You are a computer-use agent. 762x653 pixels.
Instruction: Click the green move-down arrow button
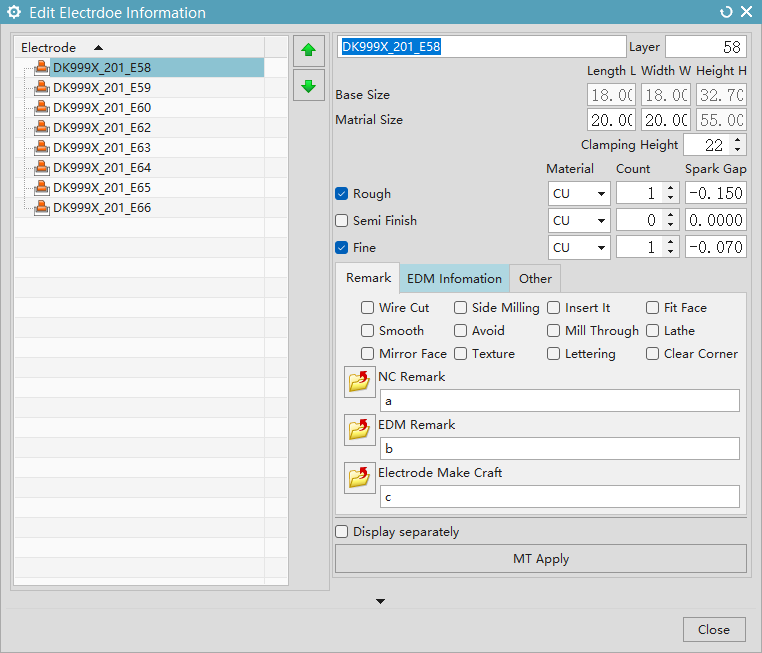pyautogui.click(x=308, y=86)
